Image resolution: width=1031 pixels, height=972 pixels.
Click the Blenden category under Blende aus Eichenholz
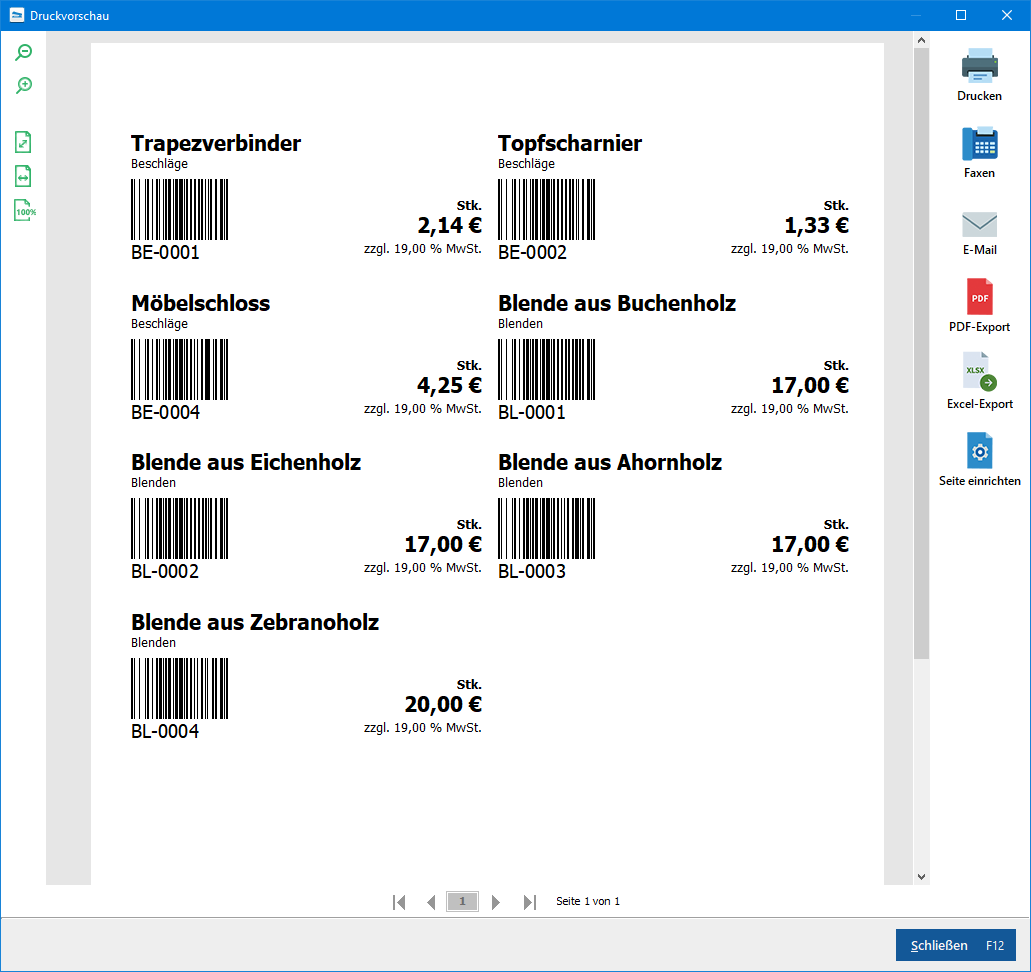point(153,483)
